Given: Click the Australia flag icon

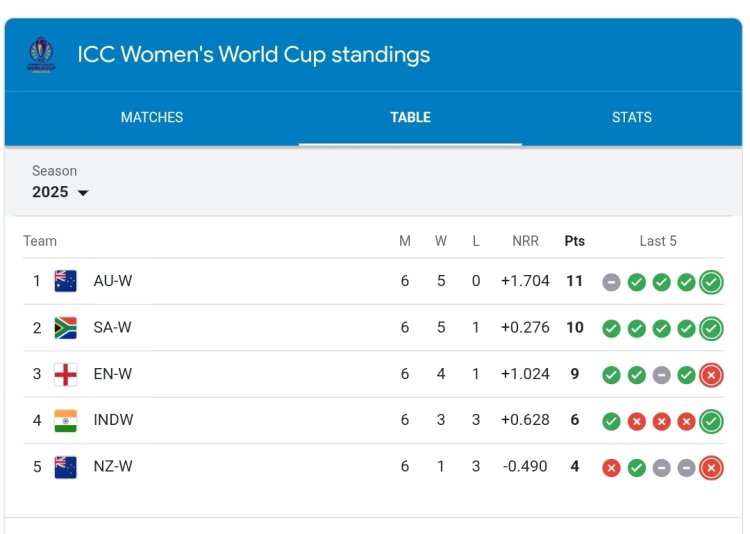Looking at the screenshot, I should point(66,281).
